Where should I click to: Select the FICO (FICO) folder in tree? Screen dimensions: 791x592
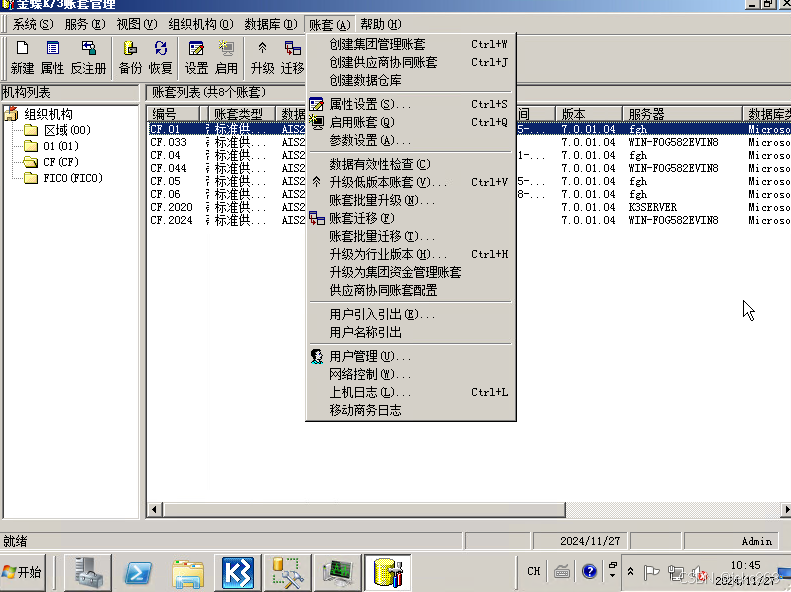pyautogui.click(x=73, y=178)
